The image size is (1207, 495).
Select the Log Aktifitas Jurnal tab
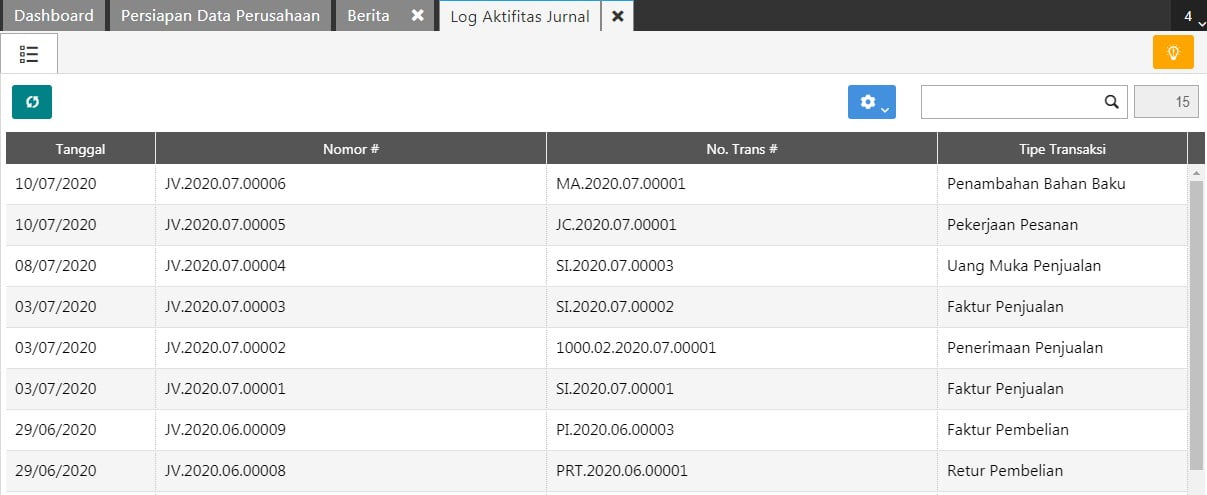520,16
